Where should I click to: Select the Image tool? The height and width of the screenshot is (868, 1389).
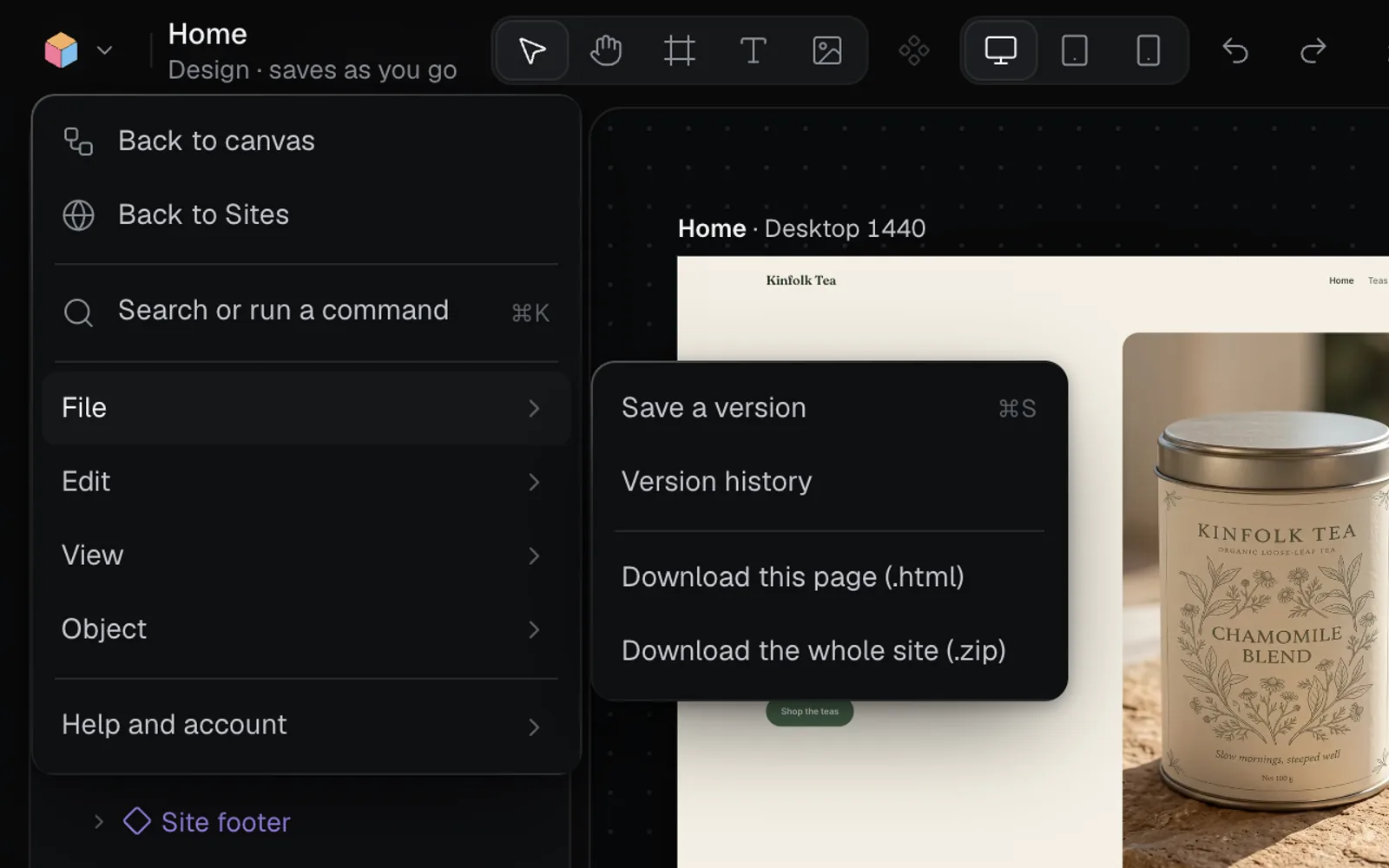(x=826, y=50)
